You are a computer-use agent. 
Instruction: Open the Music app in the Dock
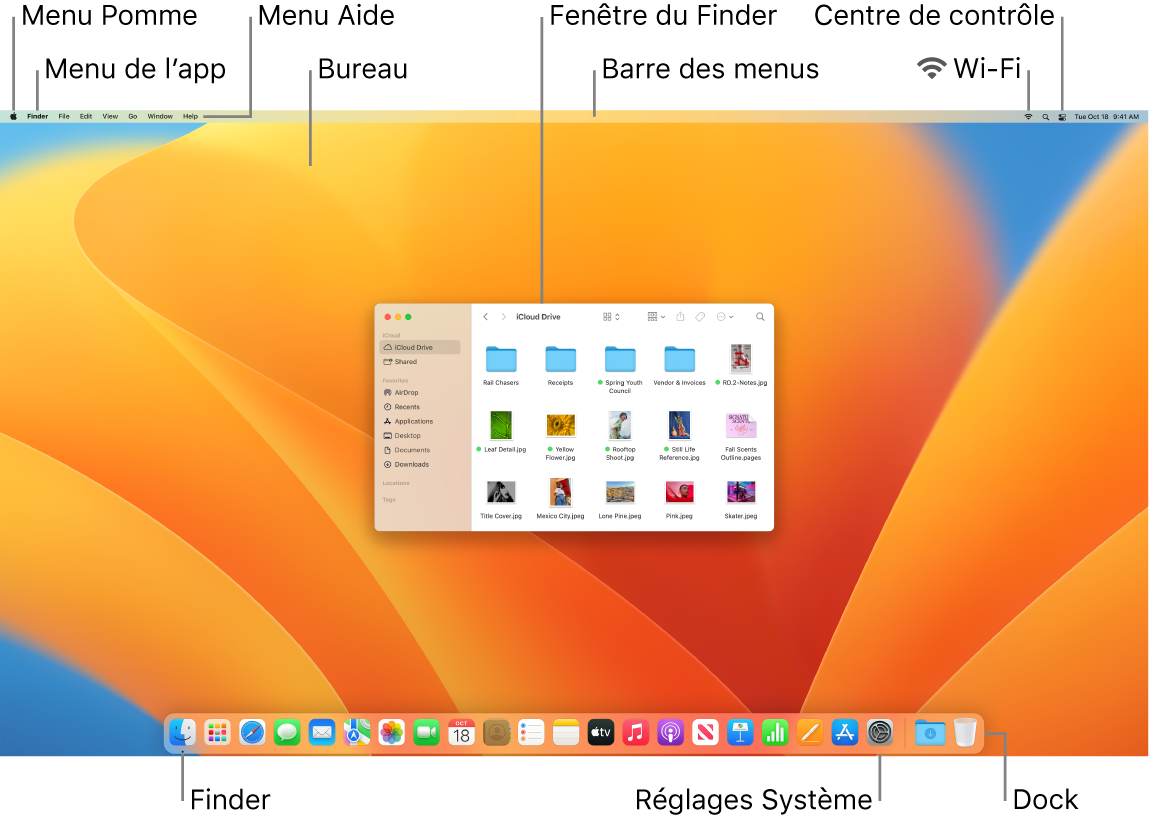635,732
